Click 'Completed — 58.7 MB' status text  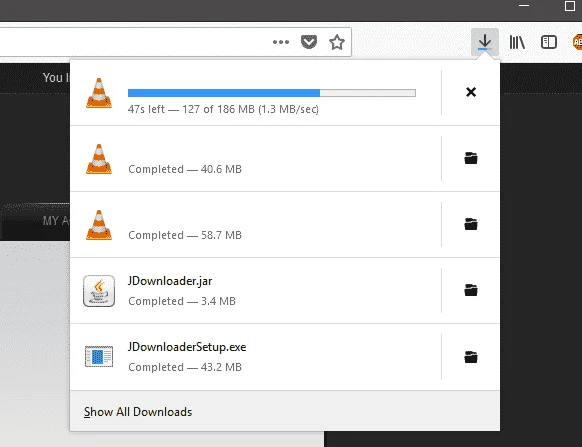185,235
